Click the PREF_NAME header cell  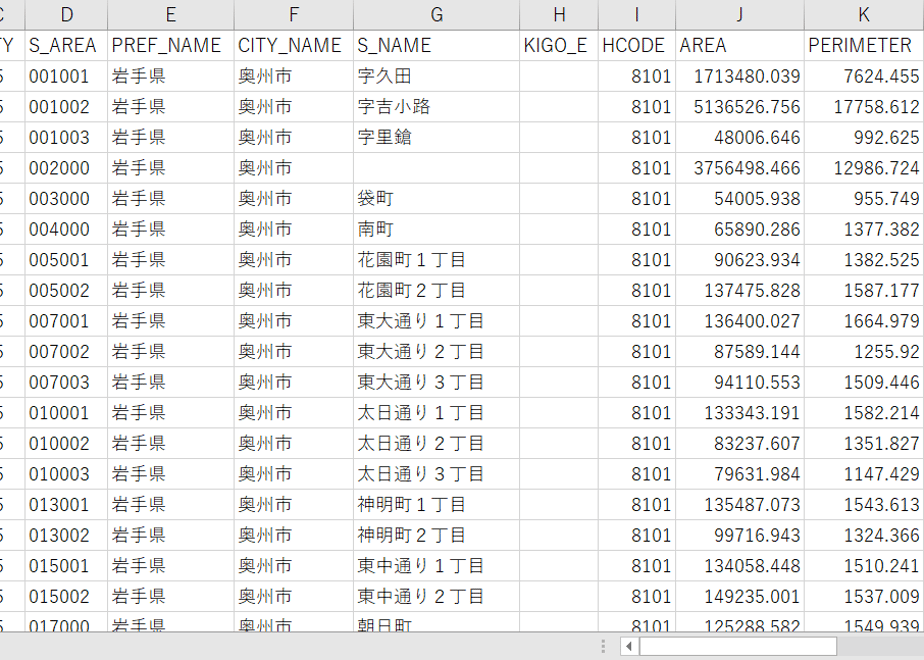[x=171, y=45]
